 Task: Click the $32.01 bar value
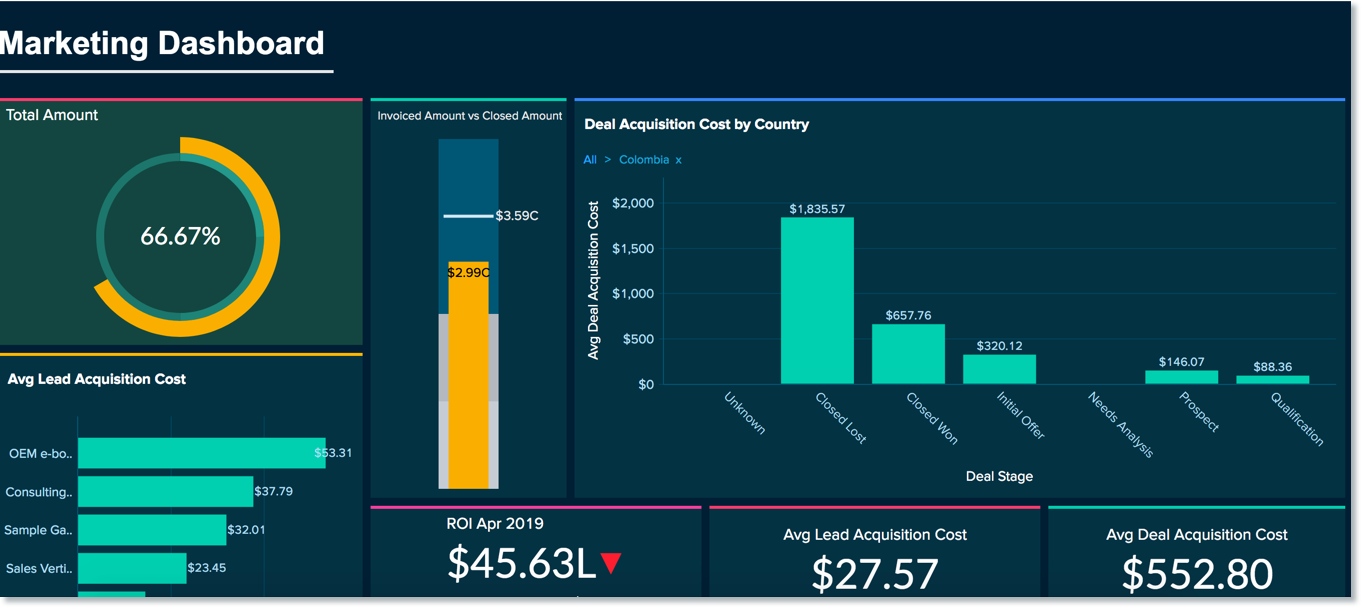tap(246, 530)
